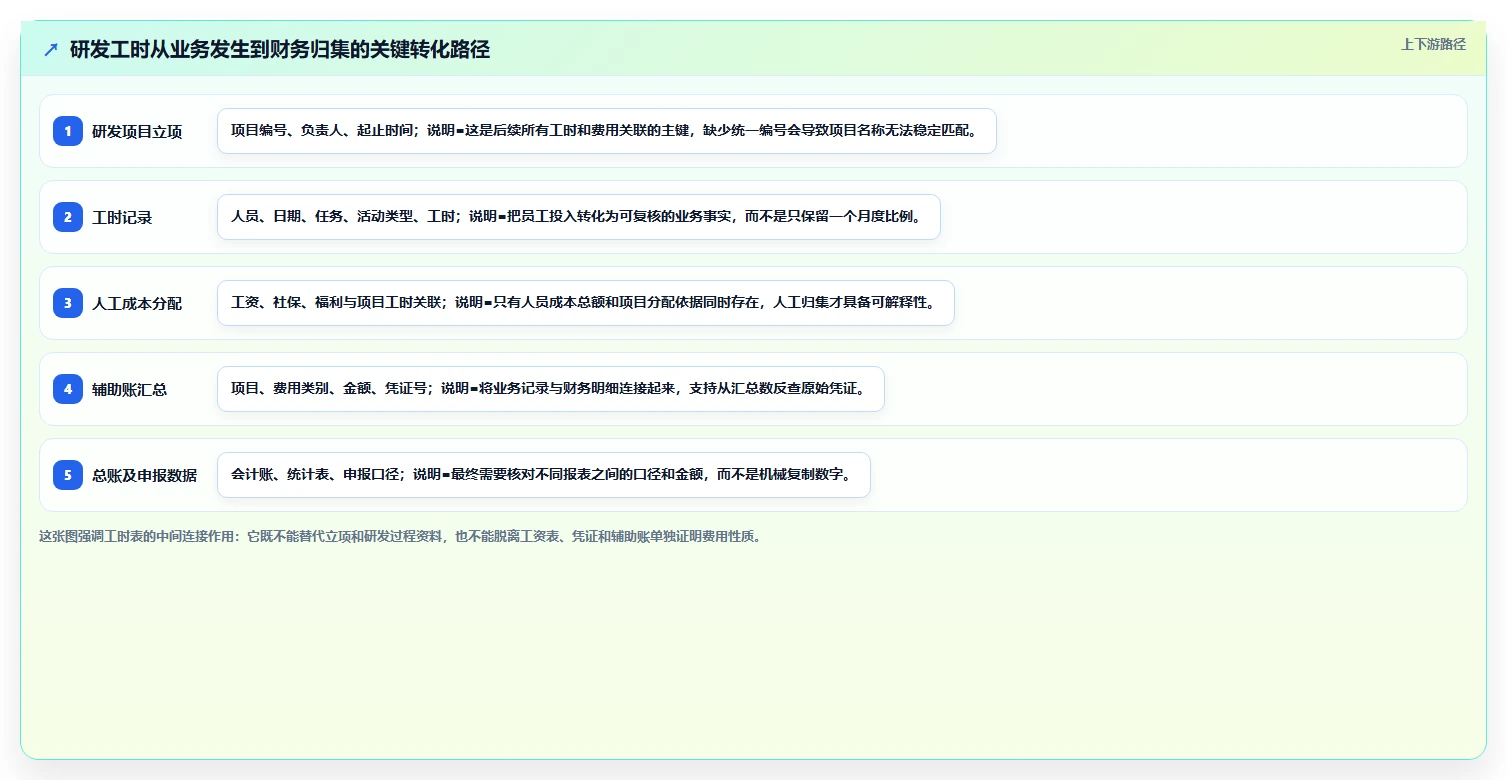Click the description starting 项目编号、负责人、起止时间
This screenshot has height=780, width=1507.
point(607,131)
